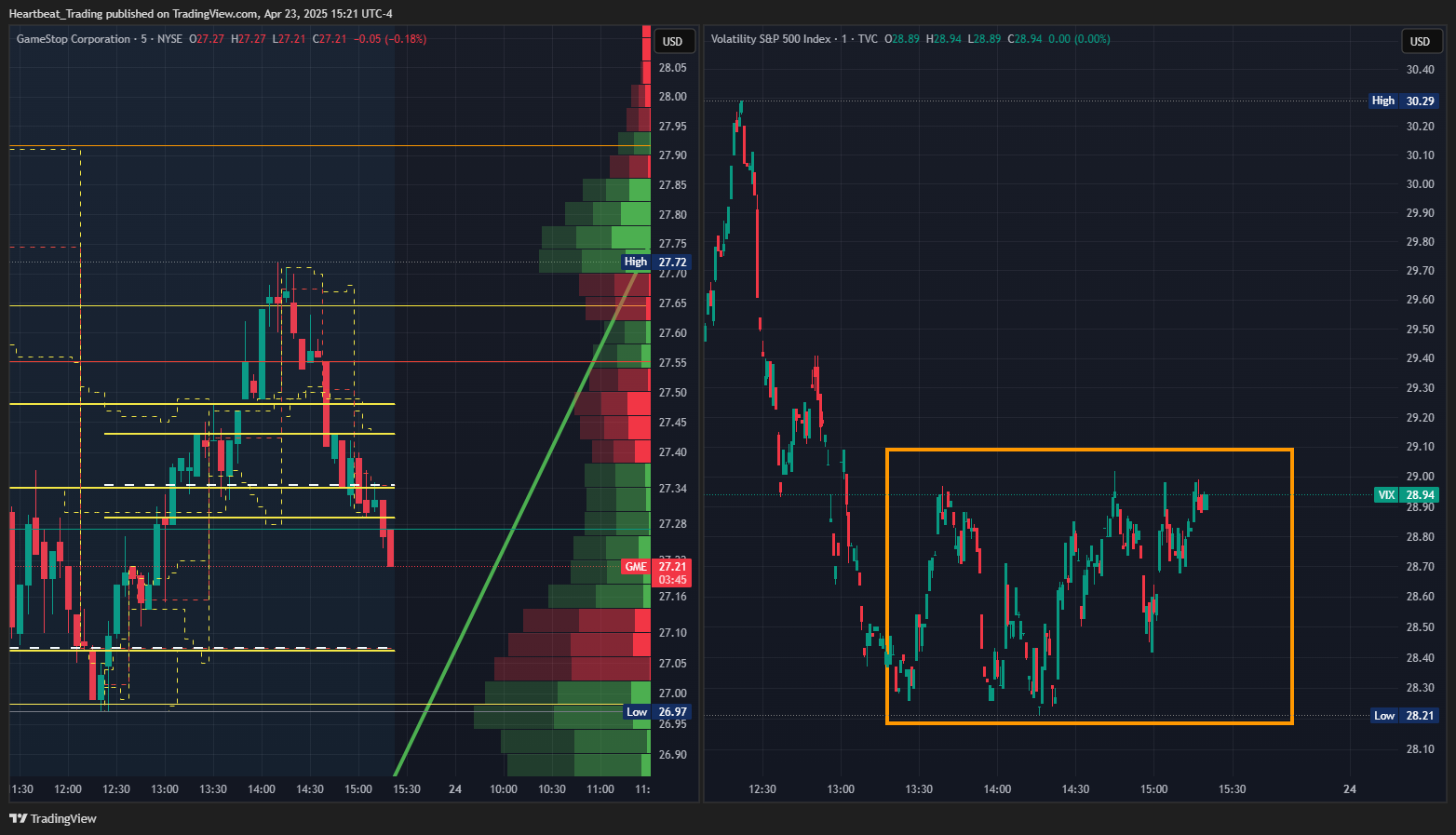
Task: Click GameStop change value −0.05 (−0.18%)
Action: [x=390, y=39]
